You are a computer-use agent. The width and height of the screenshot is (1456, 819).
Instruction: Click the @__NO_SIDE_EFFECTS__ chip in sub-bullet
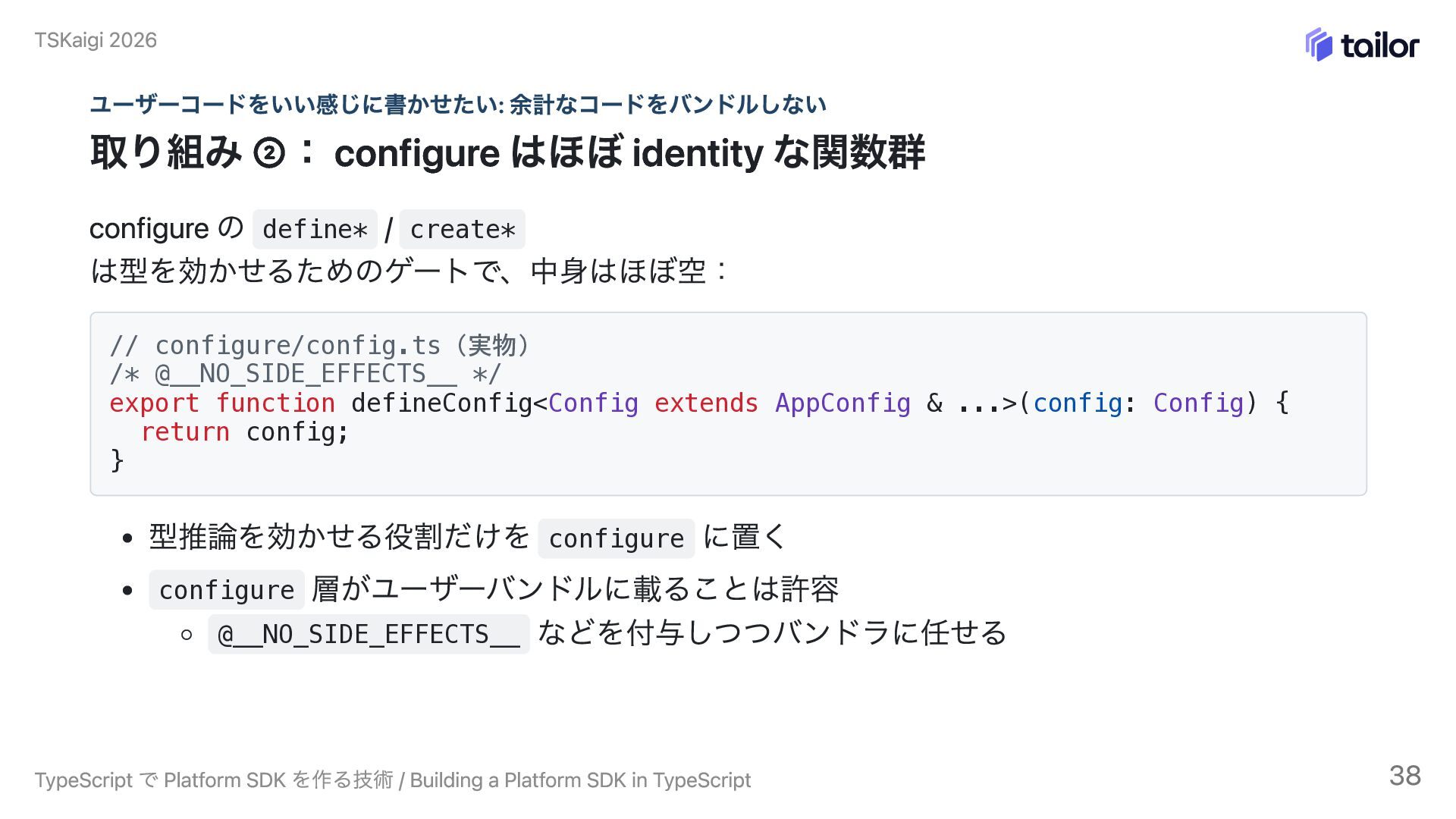(x=369, y=634)
